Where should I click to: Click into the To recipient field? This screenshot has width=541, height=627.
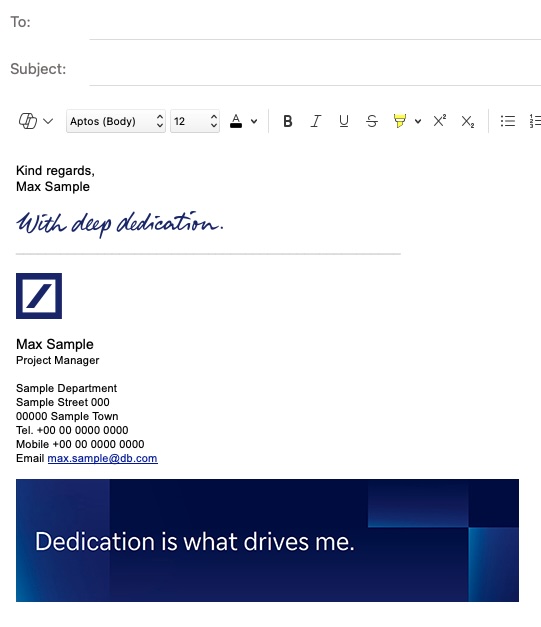coord(315,23)
